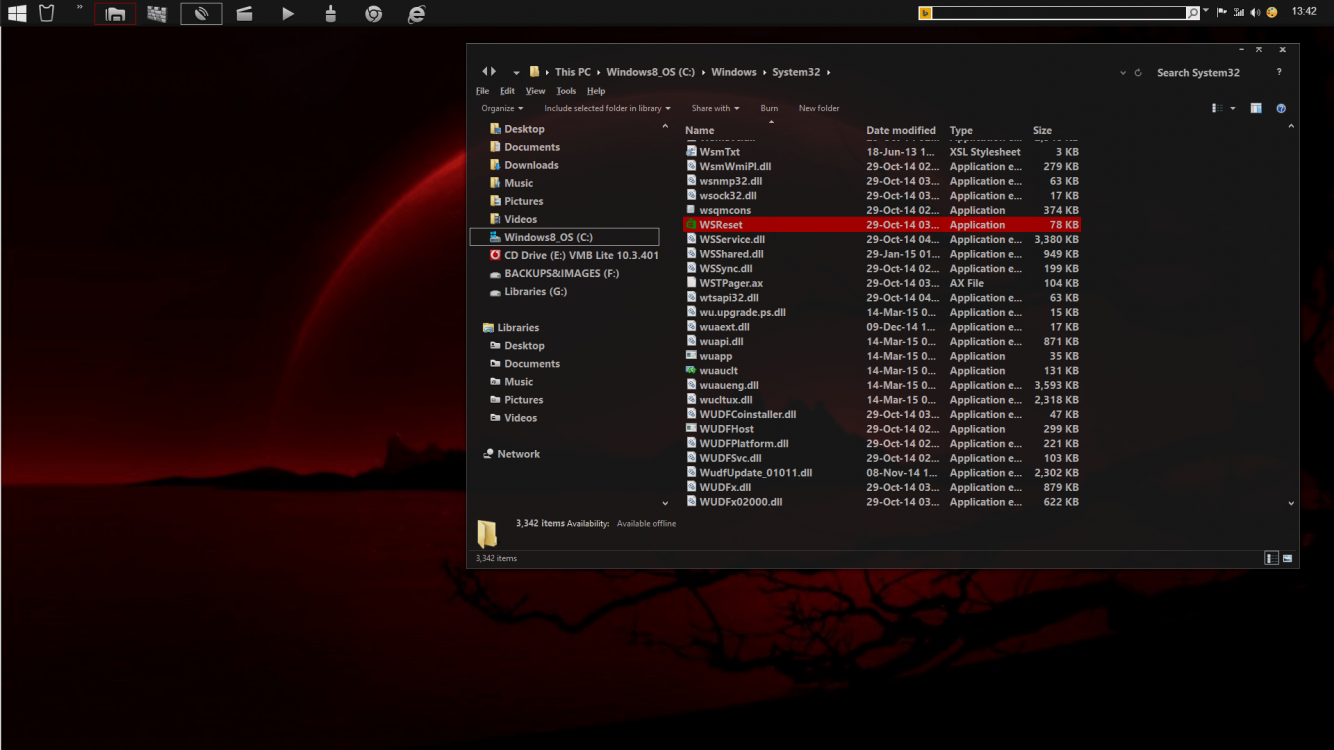Screen dimensions: 1334x750
Task: Select the Libraries node in navigation pane
Action: click(x=518, y=328)
